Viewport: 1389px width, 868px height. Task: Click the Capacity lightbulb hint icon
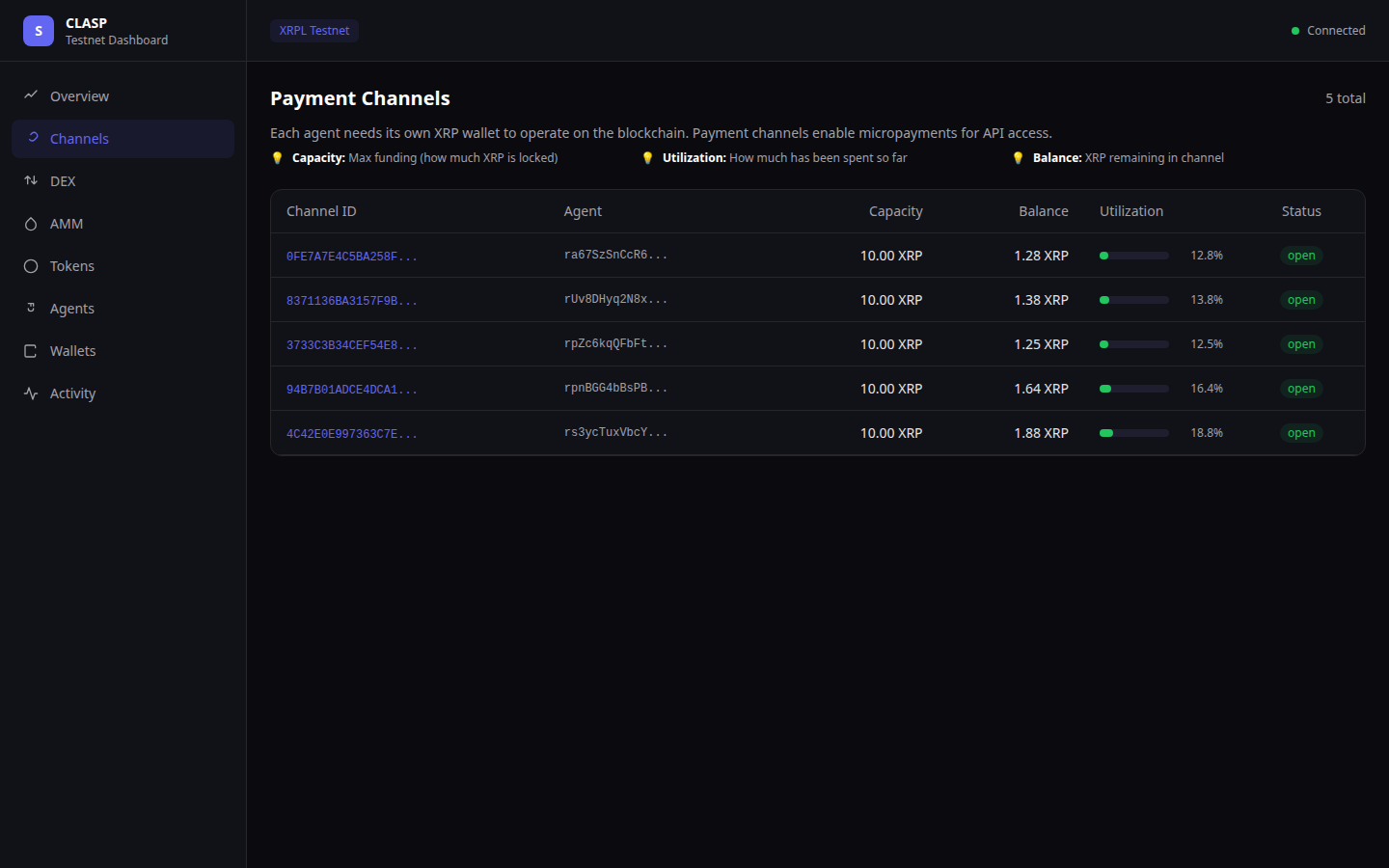(x=278, y=157)
